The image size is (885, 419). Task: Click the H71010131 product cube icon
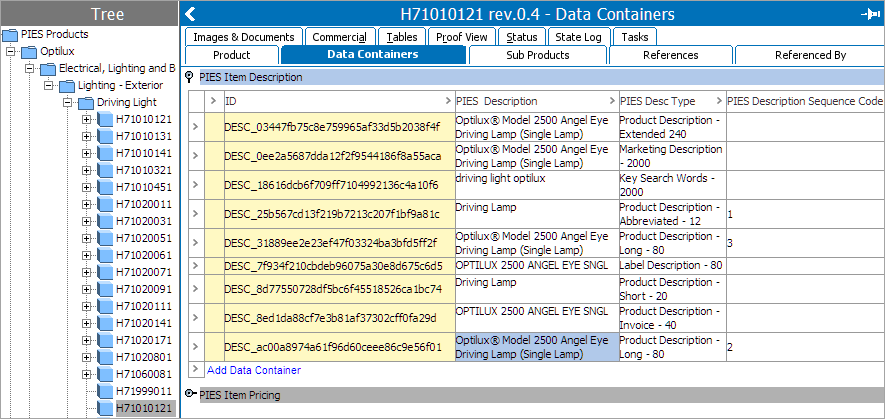105,137
